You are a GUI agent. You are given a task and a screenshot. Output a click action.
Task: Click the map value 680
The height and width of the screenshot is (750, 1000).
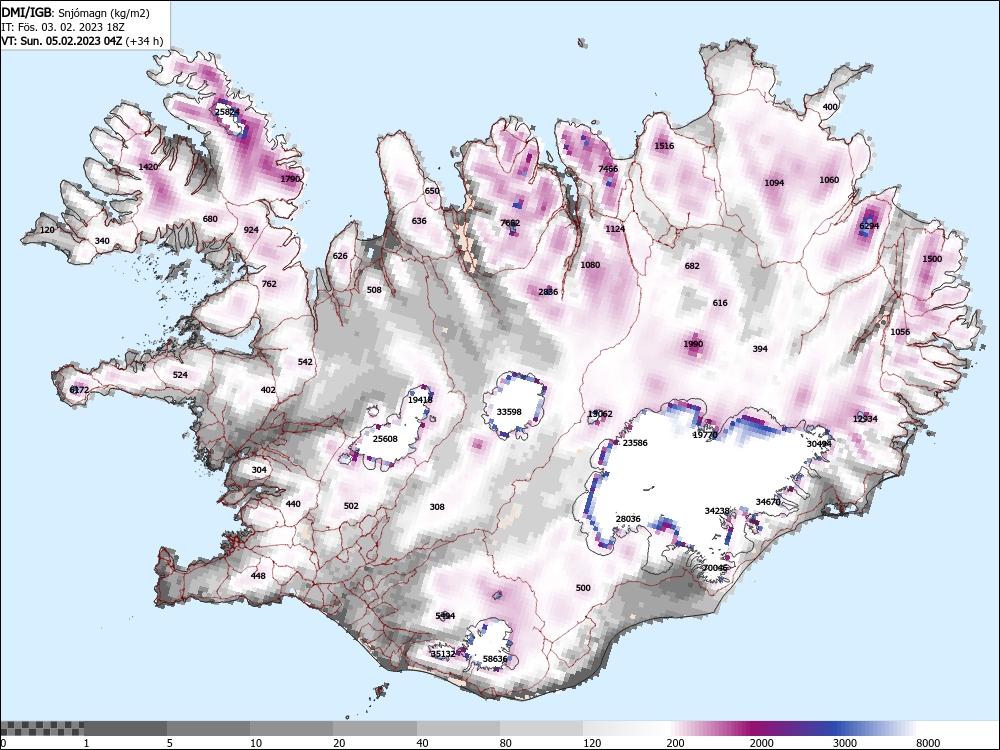click(210, 219)
